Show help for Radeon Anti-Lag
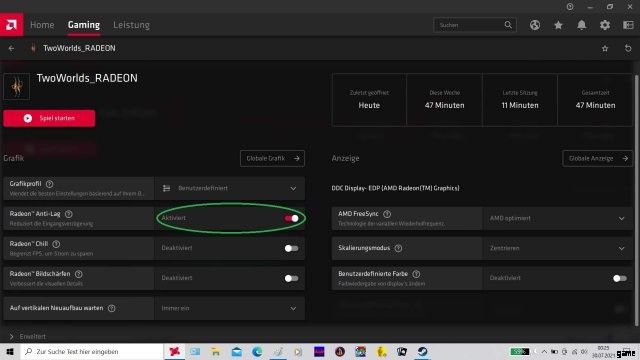640x360 pixels. [69, 214]
